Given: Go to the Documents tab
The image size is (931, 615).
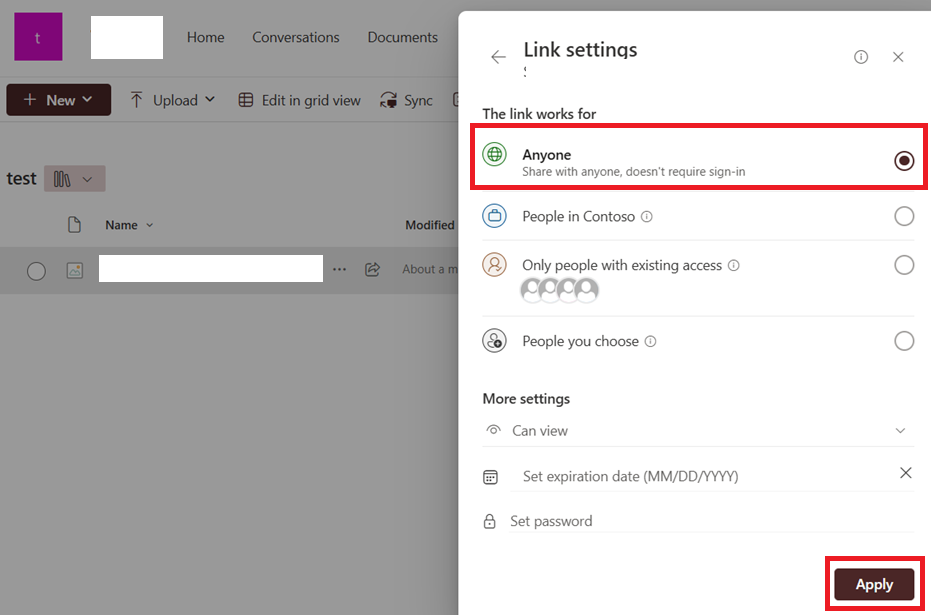Looking at the screenshot, I should 402,37.
